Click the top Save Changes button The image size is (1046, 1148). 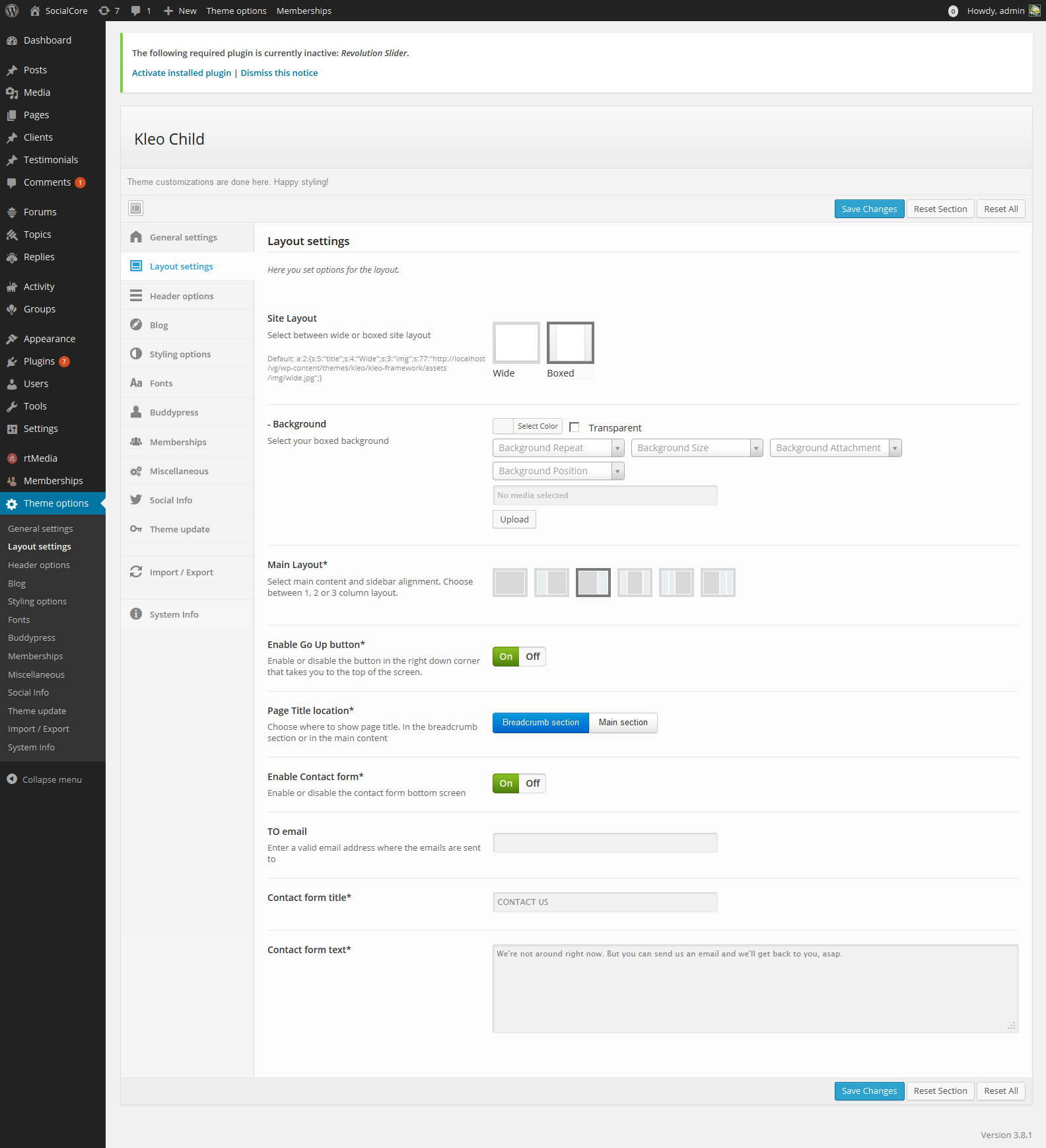point(869,209)
